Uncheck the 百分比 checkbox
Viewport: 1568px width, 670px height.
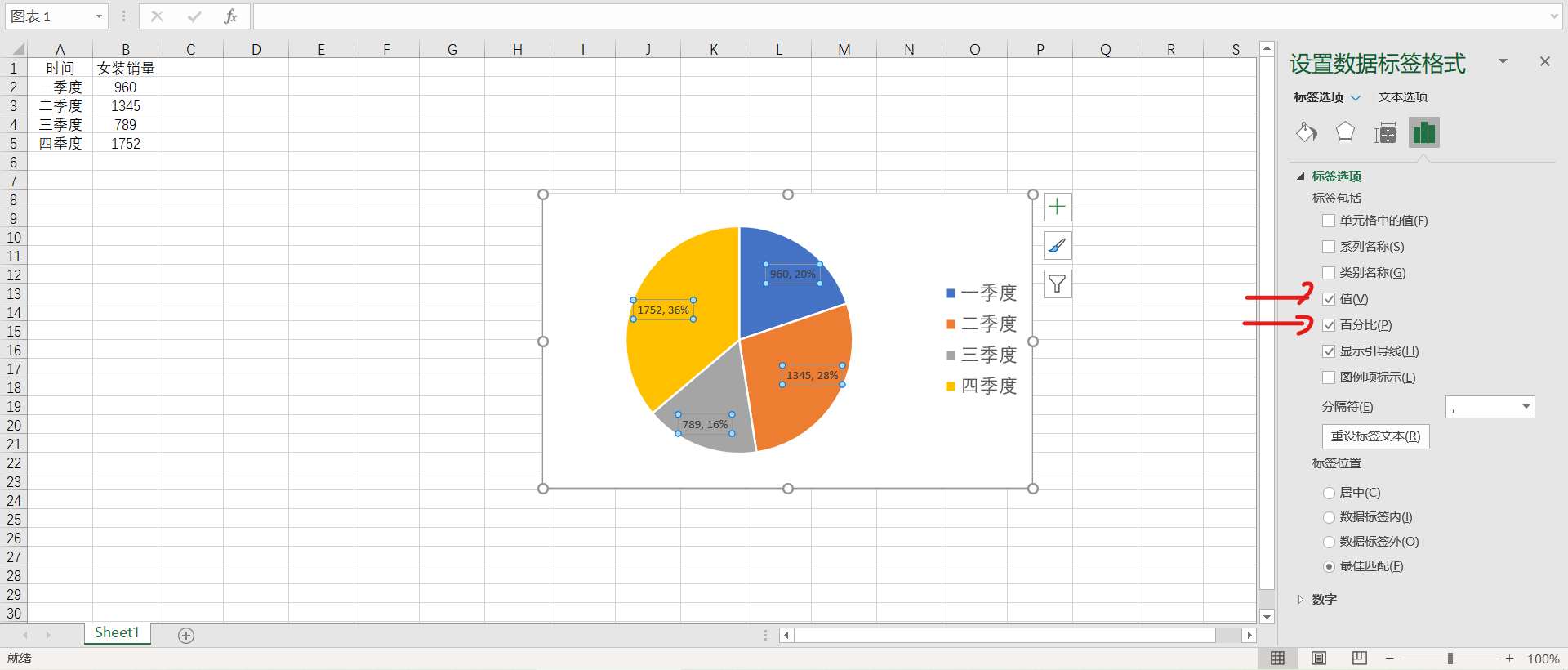[x=1329, y=325]
